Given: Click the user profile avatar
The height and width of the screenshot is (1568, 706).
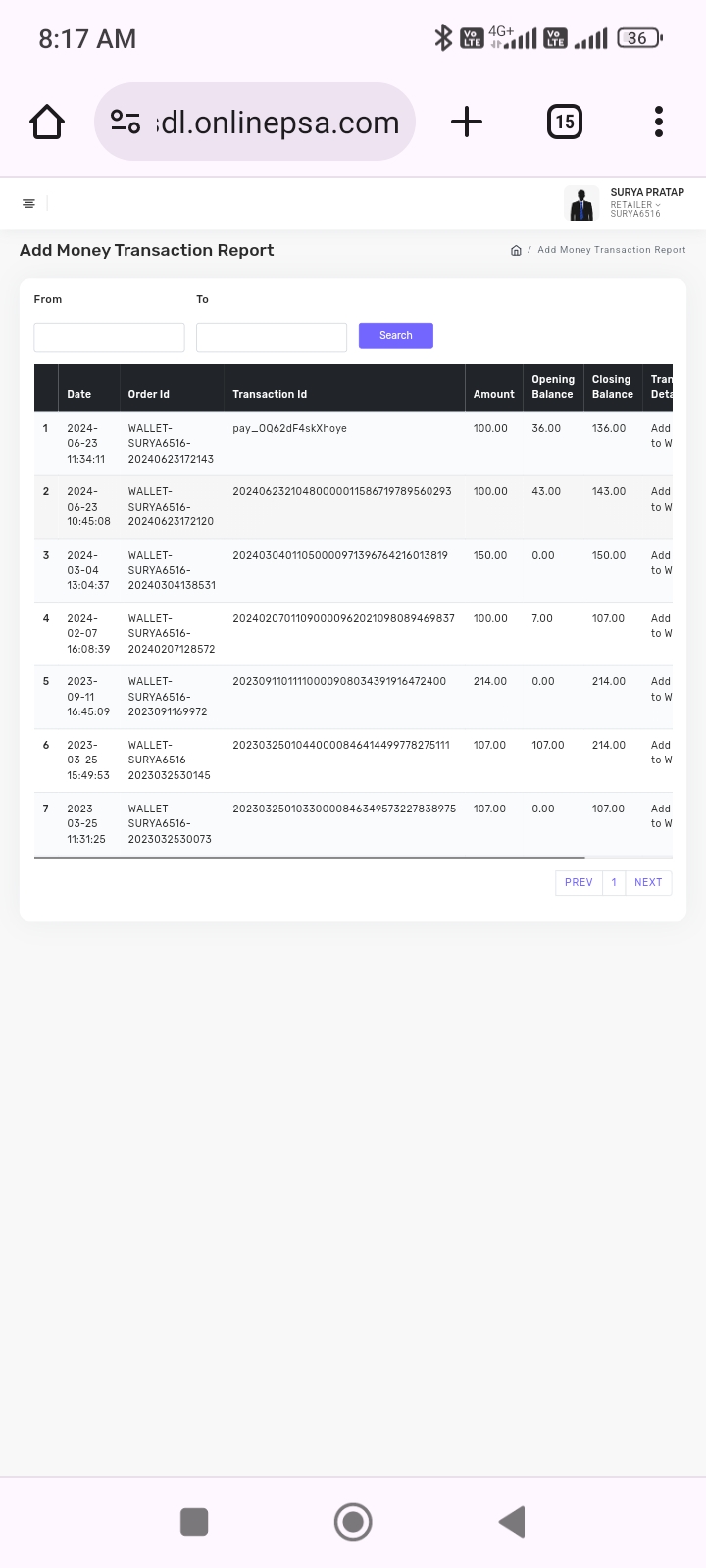Looking at the screenshot, I should 581,204.
